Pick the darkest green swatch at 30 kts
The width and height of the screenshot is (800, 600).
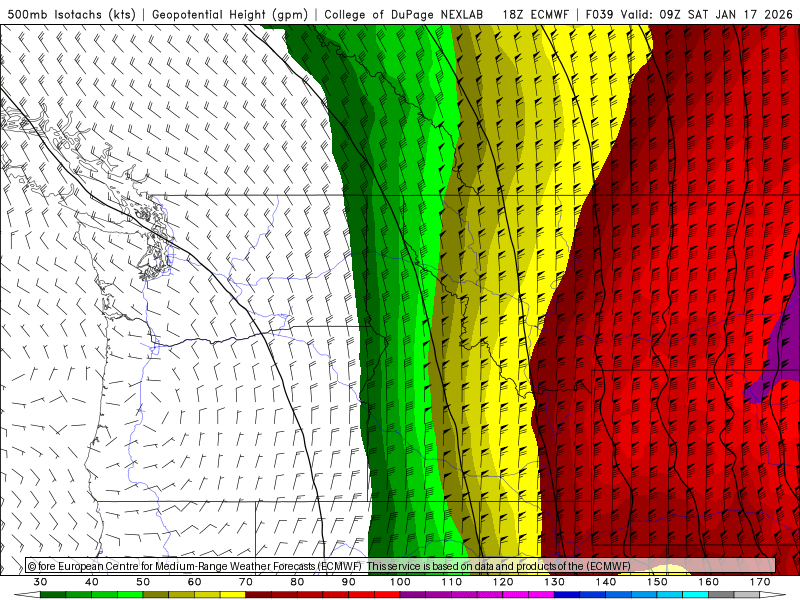point(53,595)
